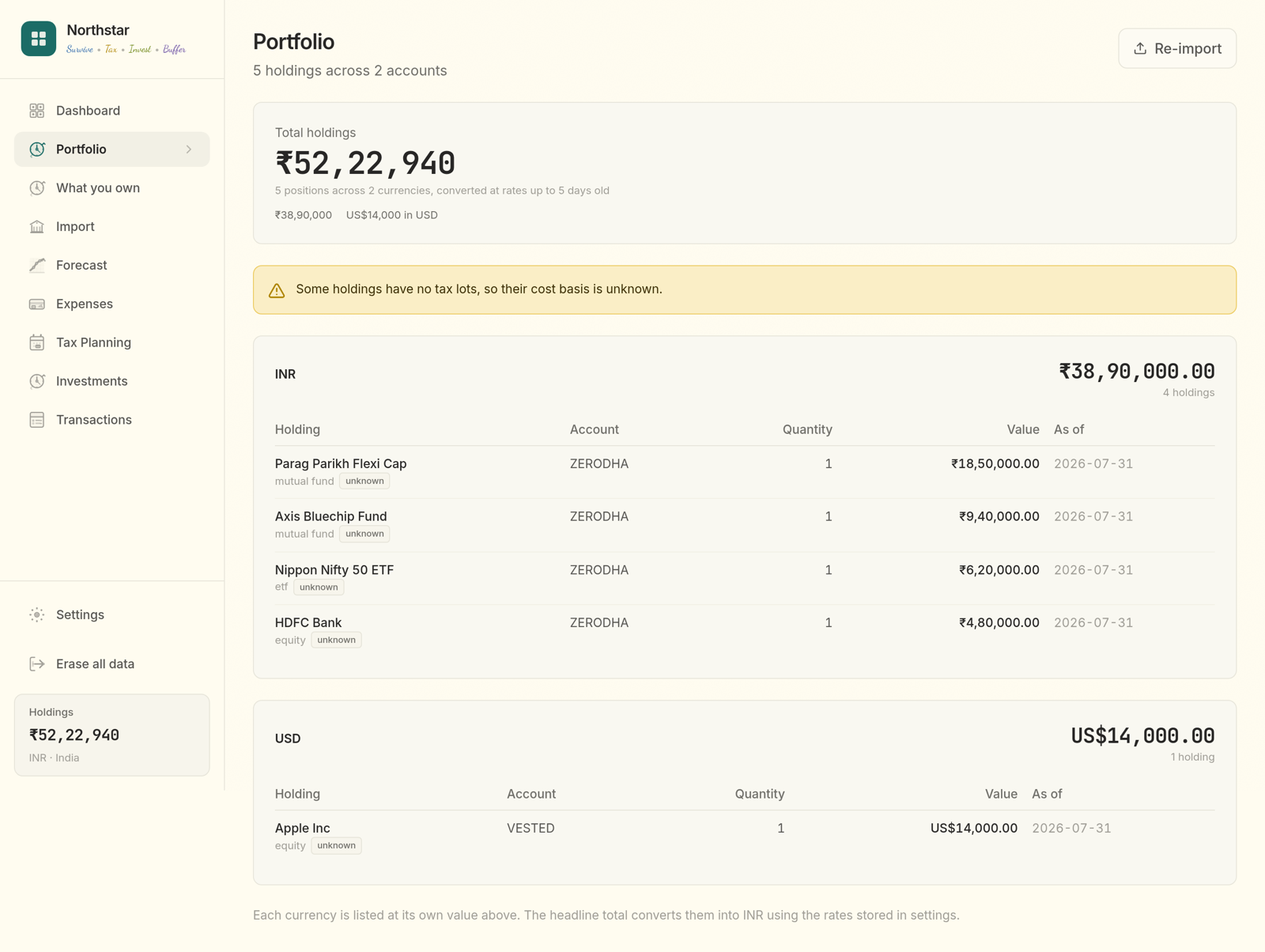This screenshot has height=952, width=1265.
Task: Click the Forecast chart icon
Action: pyautogui.click(x=37, y=266)
